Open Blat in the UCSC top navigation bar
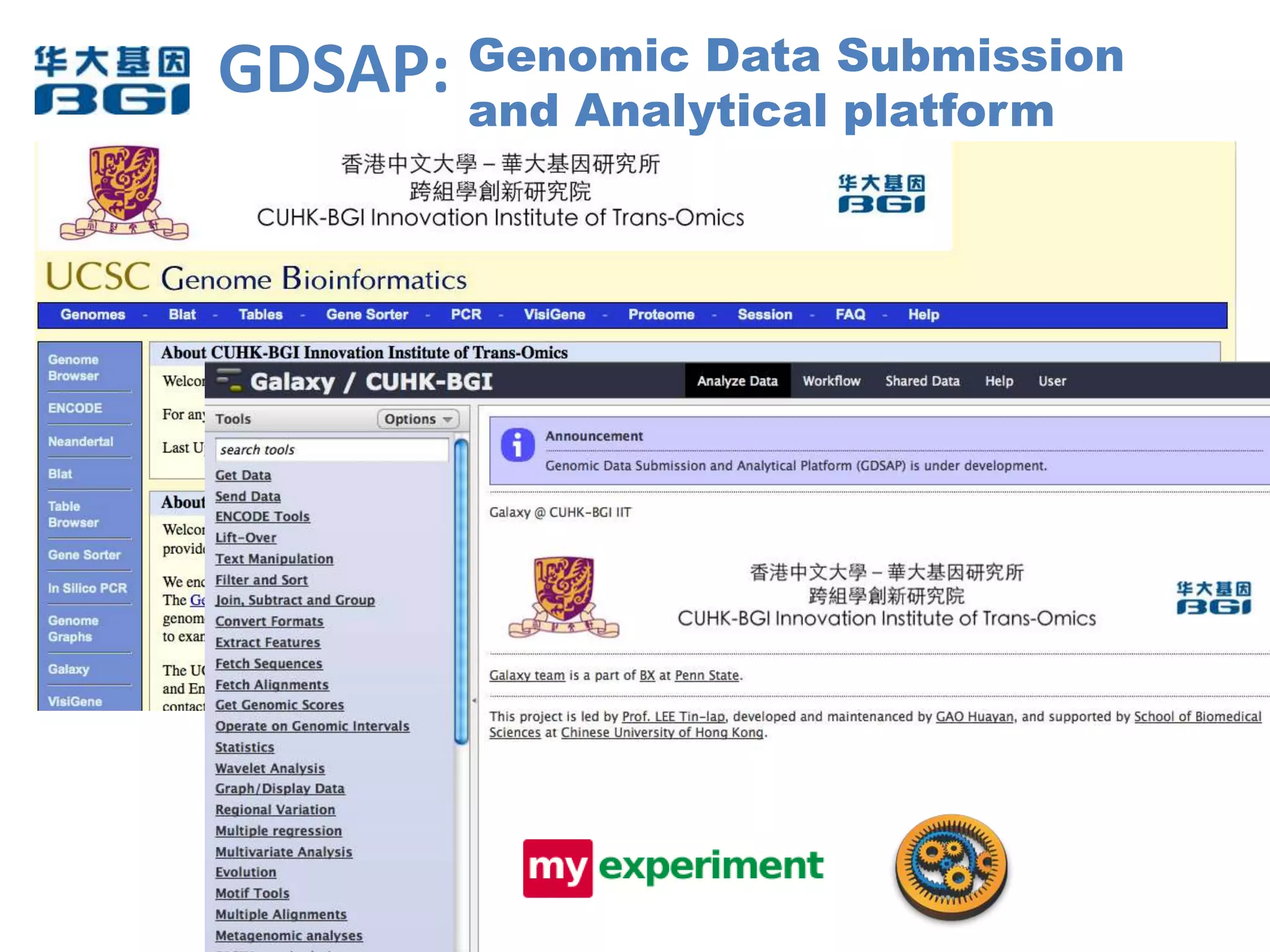The image size is (1270, 952). click(182, 315)
